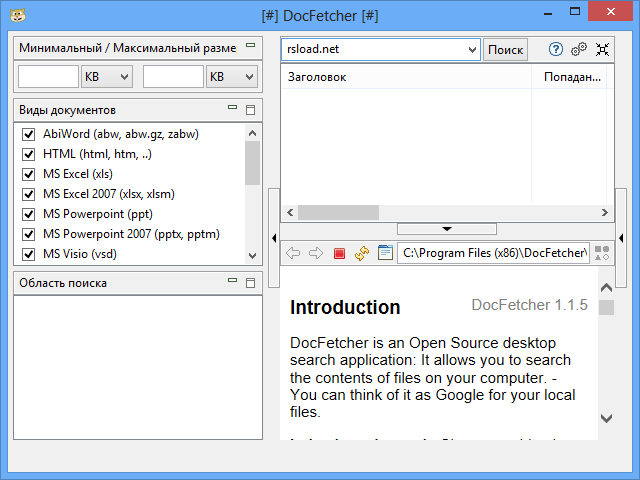
Task: Open minimum size KB unit dropdown
Action: pyautogui.click(x=107, y=77)
